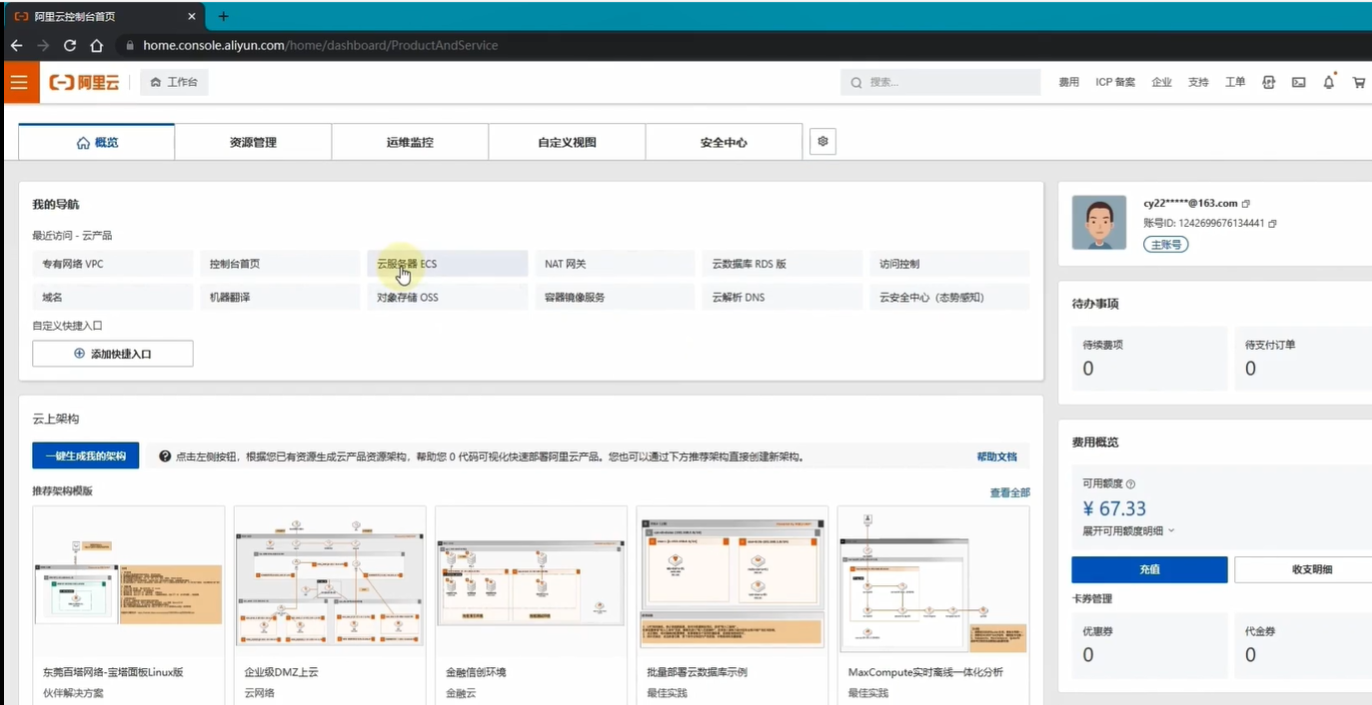Select the 概览 tab
The width and height of the screenshot is (1372, 705).
(x=97, y=142)
